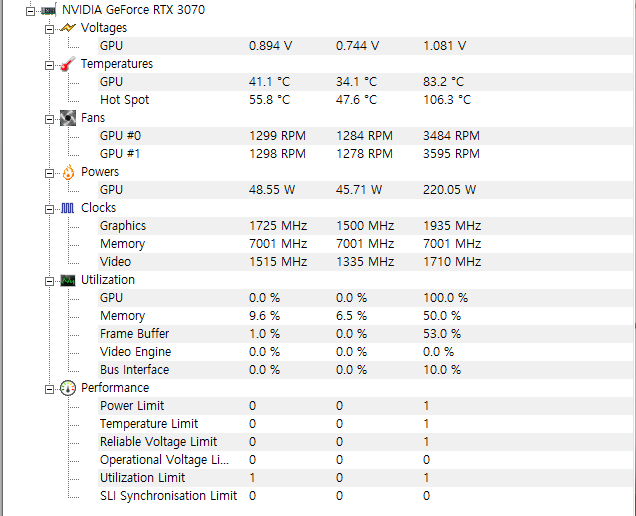Image resolution: width=636 pixels, height=516 pixels.
Task: Click the Fans icon
Action: click(x=68, y=118)
